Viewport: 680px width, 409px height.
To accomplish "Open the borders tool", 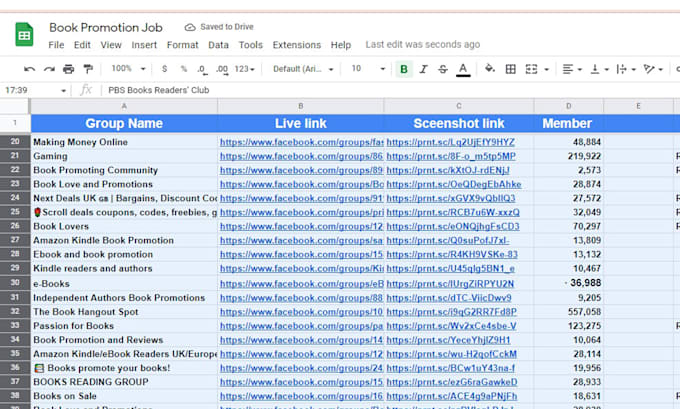I will [511, 69].
